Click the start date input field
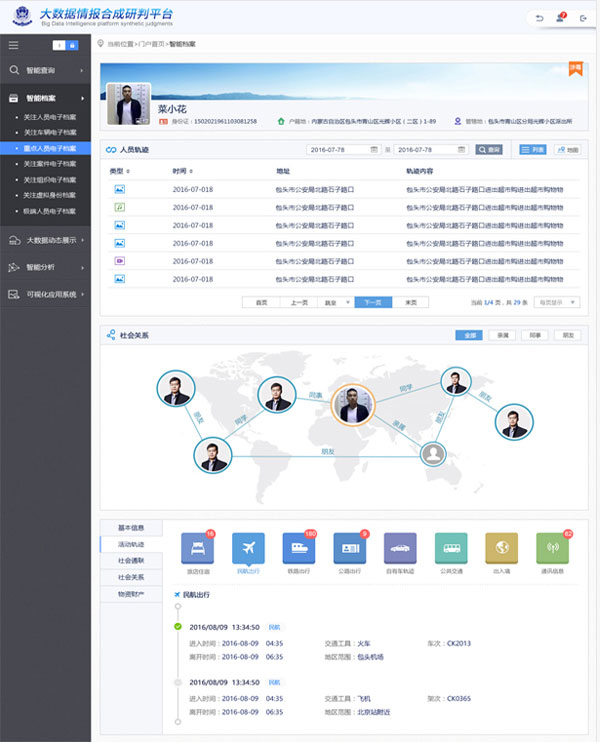 [340, 150]
